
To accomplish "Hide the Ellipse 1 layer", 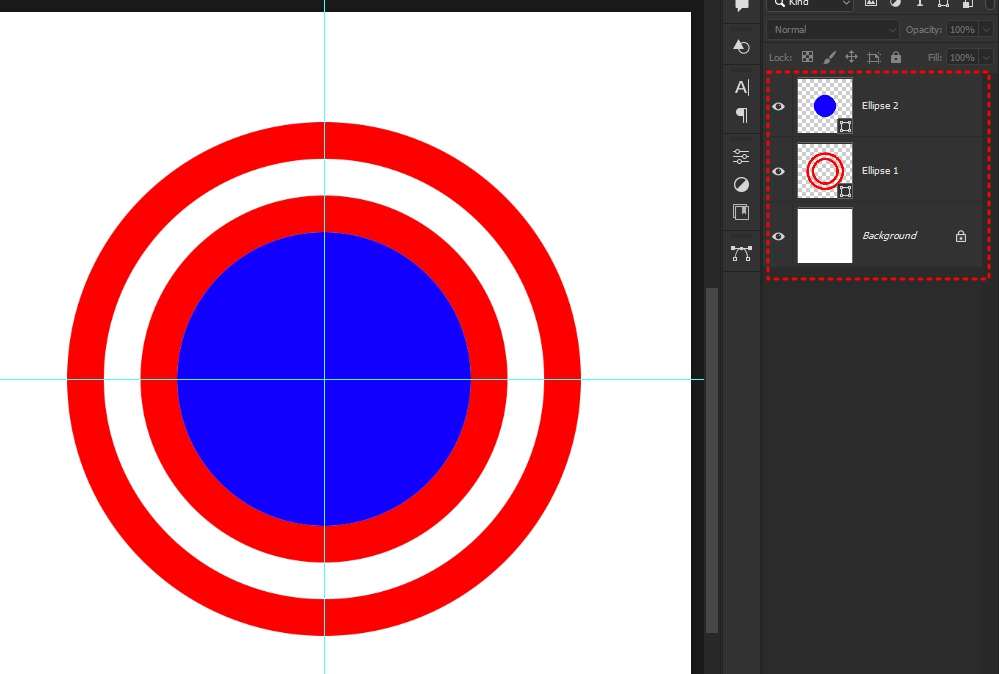I will point(779,171).
